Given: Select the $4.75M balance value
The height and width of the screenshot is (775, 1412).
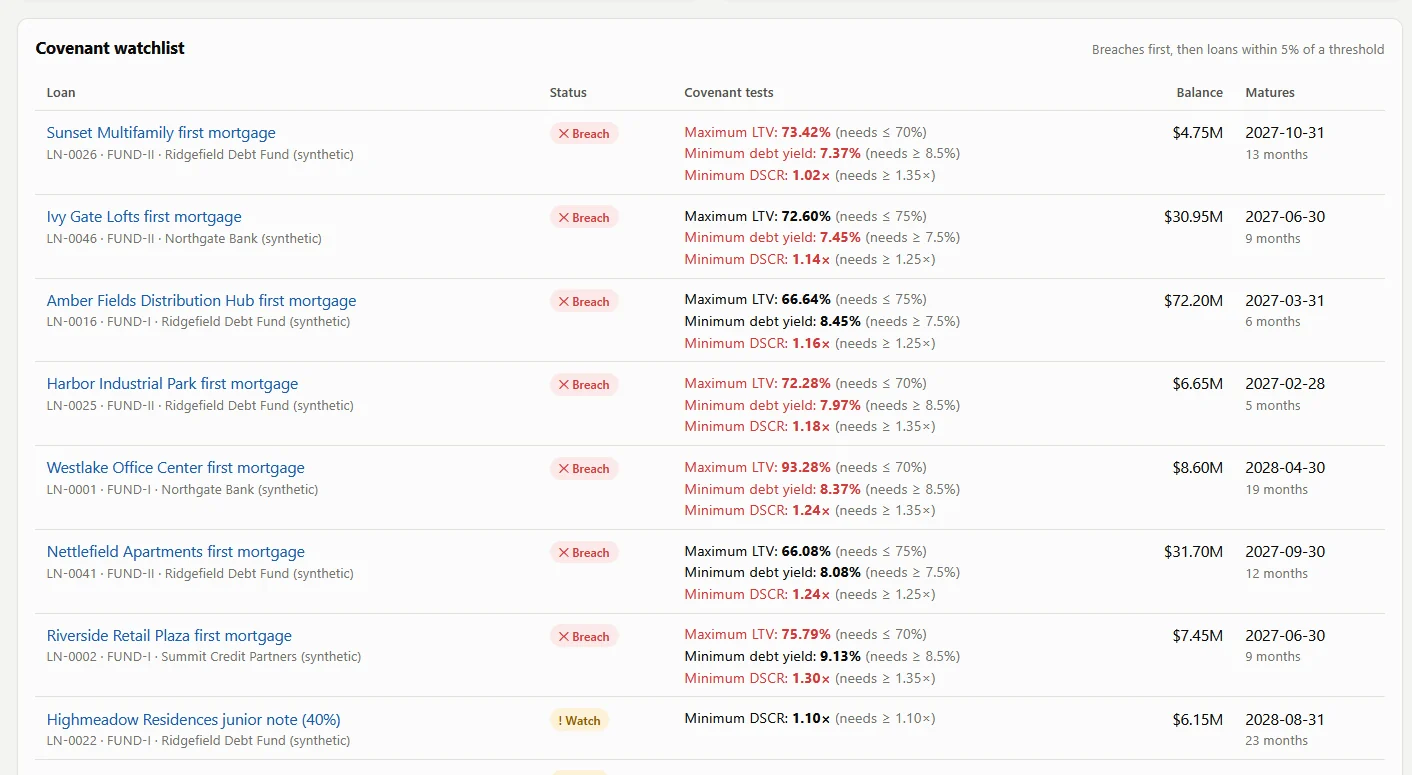Looking at the screenshot, I should click(1198, 133).
